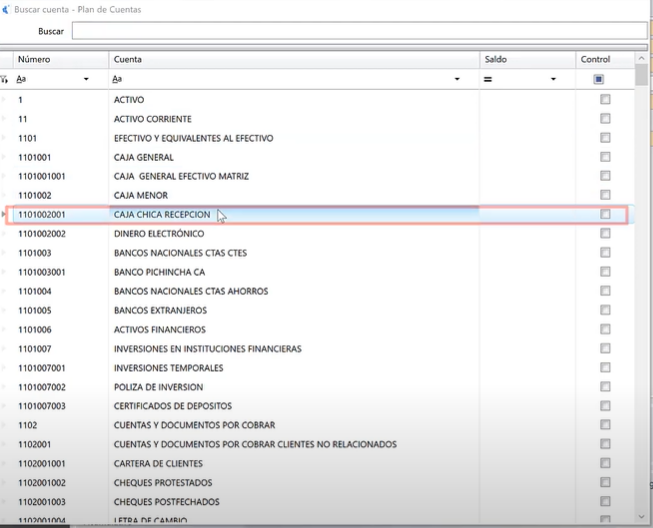Select BANCOS NACIONALES CTAS AHORROS account
Image resolution: width=653 pixels, height=528 pixels.
(191, 291)
